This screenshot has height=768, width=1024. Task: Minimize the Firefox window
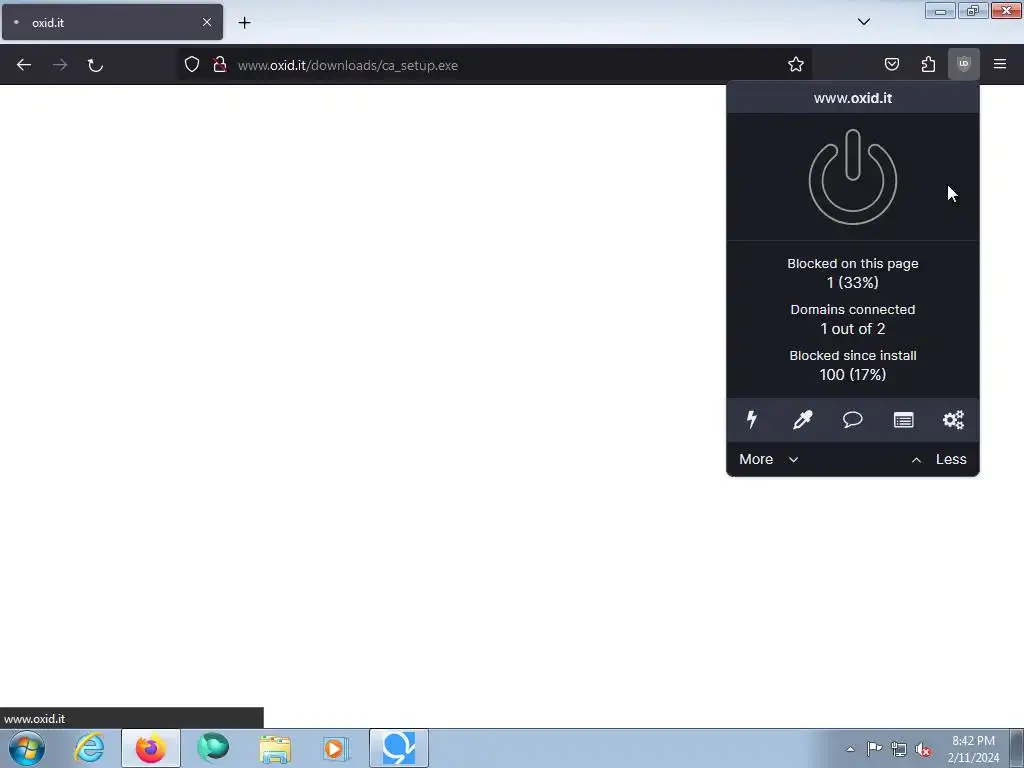coord(940,10)
